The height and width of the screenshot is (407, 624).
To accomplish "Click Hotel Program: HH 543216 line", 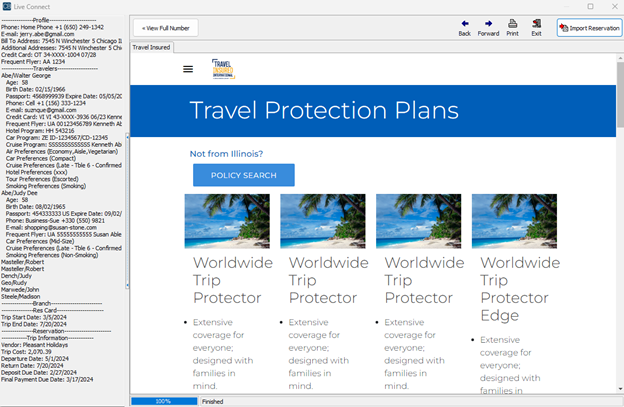I will tap(40, 131).
